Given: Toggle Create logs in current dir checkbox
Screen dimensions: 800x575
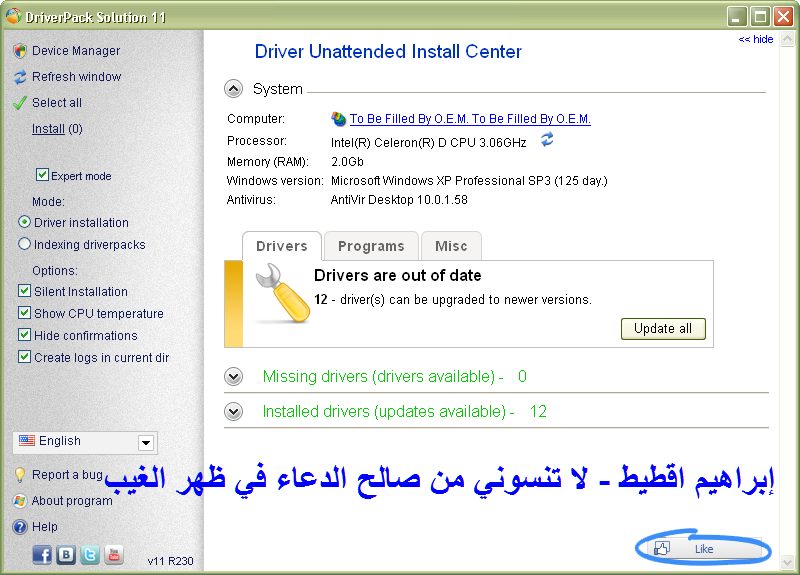Looking at the screenshot, I should 24,356.
